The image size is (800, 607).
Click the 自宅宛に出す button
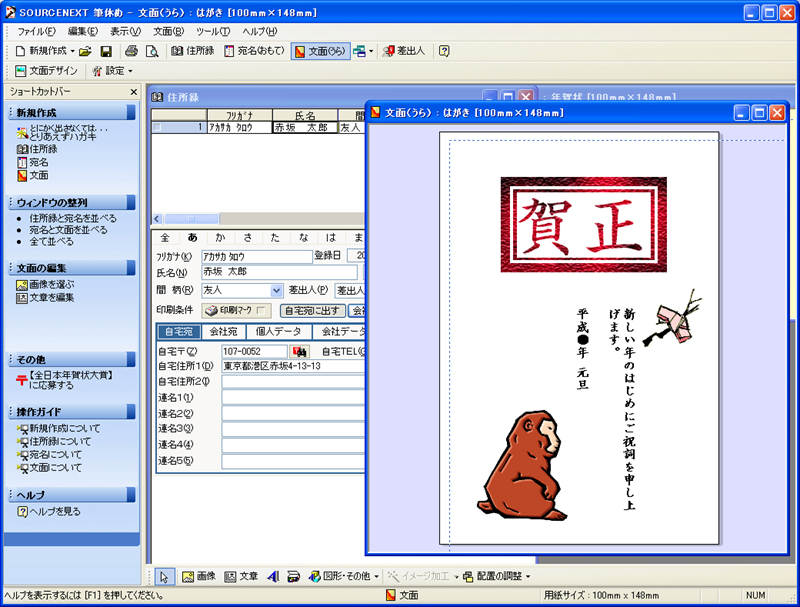313,311
